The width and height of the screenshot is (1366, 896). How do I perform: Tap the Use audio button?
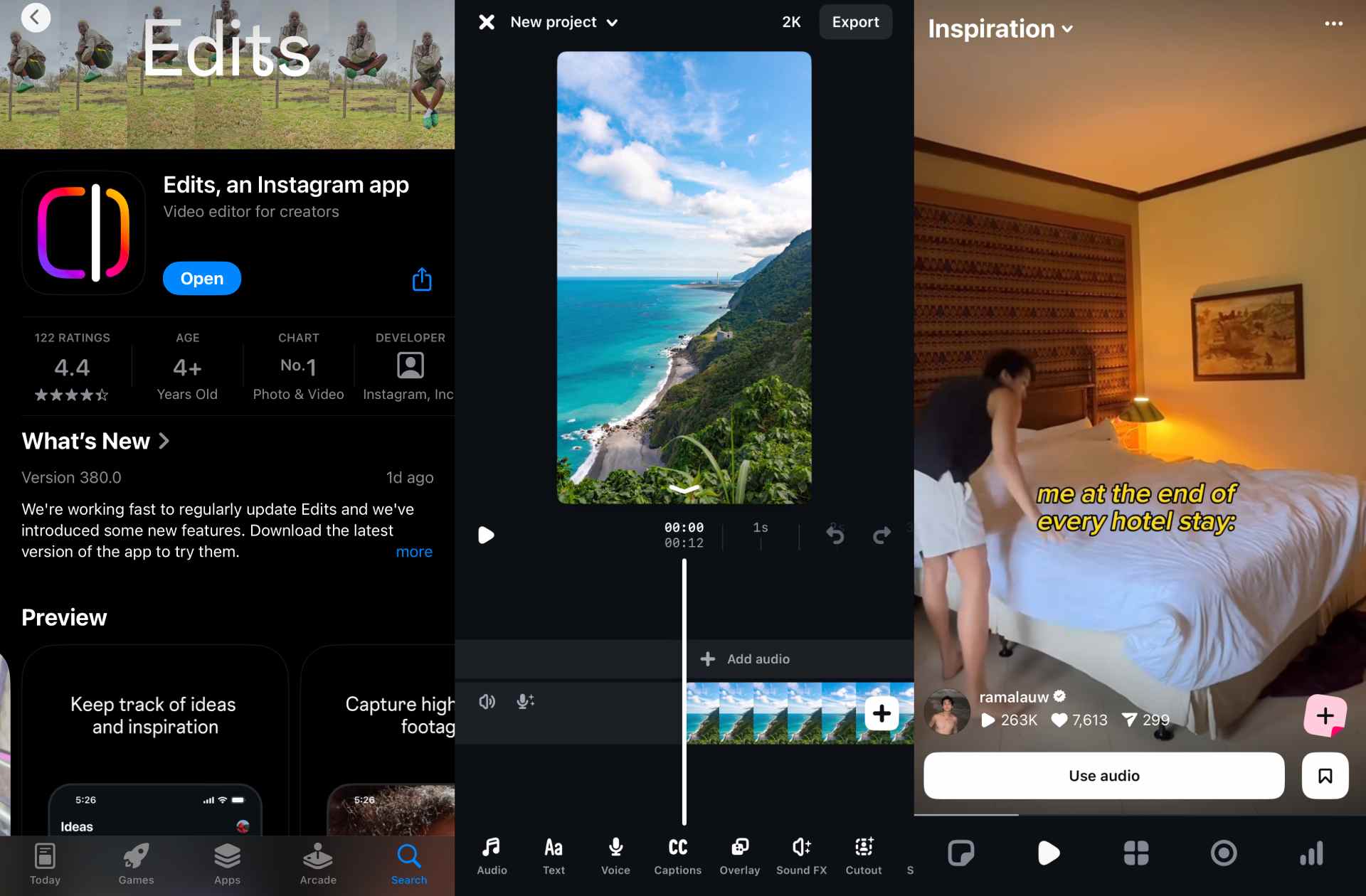click(x=1103, y=776)
